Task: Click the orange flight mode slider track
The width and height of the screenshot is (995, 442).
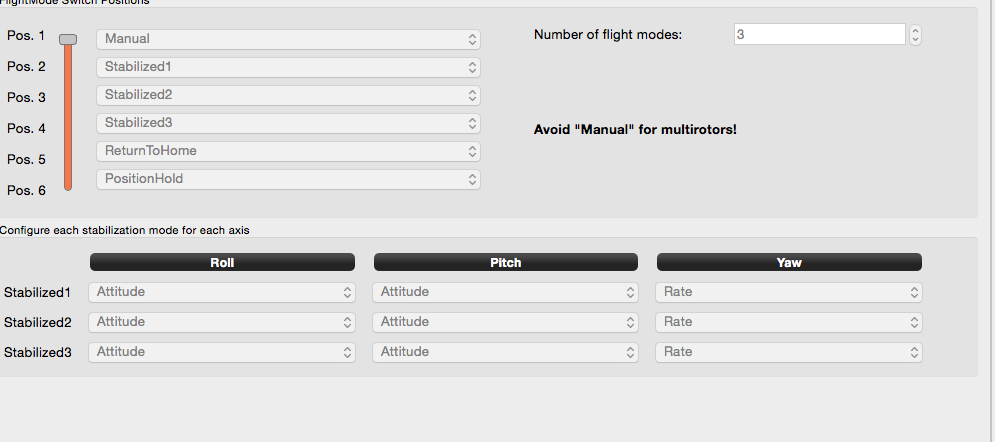Action: click(68, 120)
